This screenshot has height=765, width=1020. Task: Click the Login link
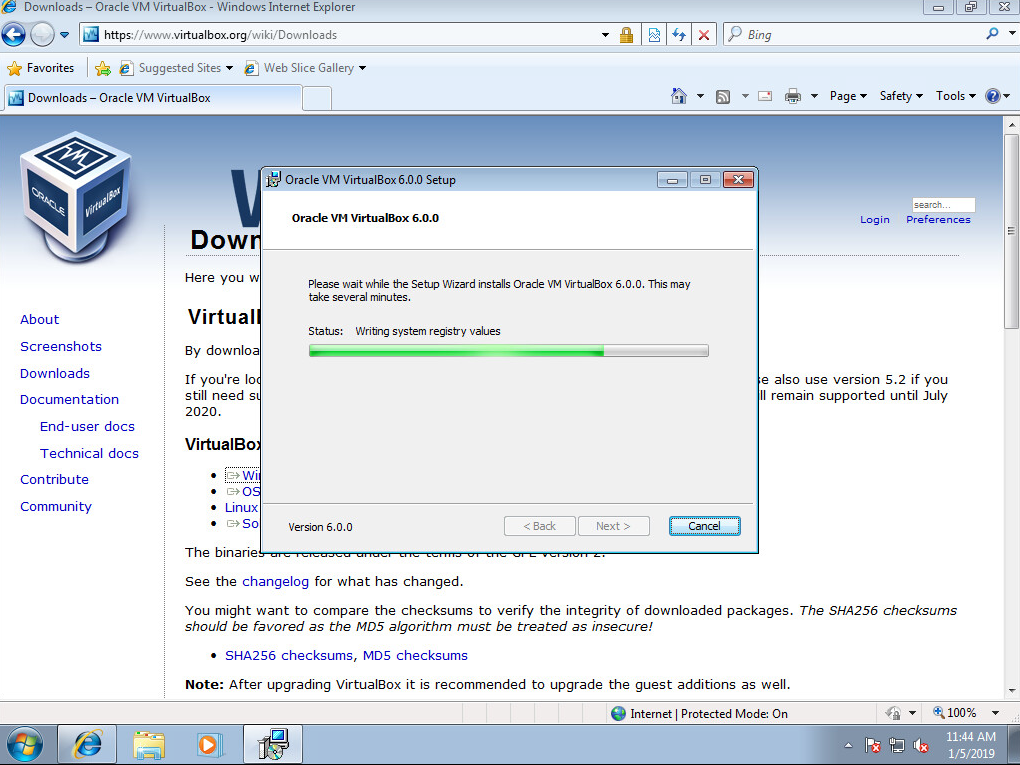[x=874, y=220]
